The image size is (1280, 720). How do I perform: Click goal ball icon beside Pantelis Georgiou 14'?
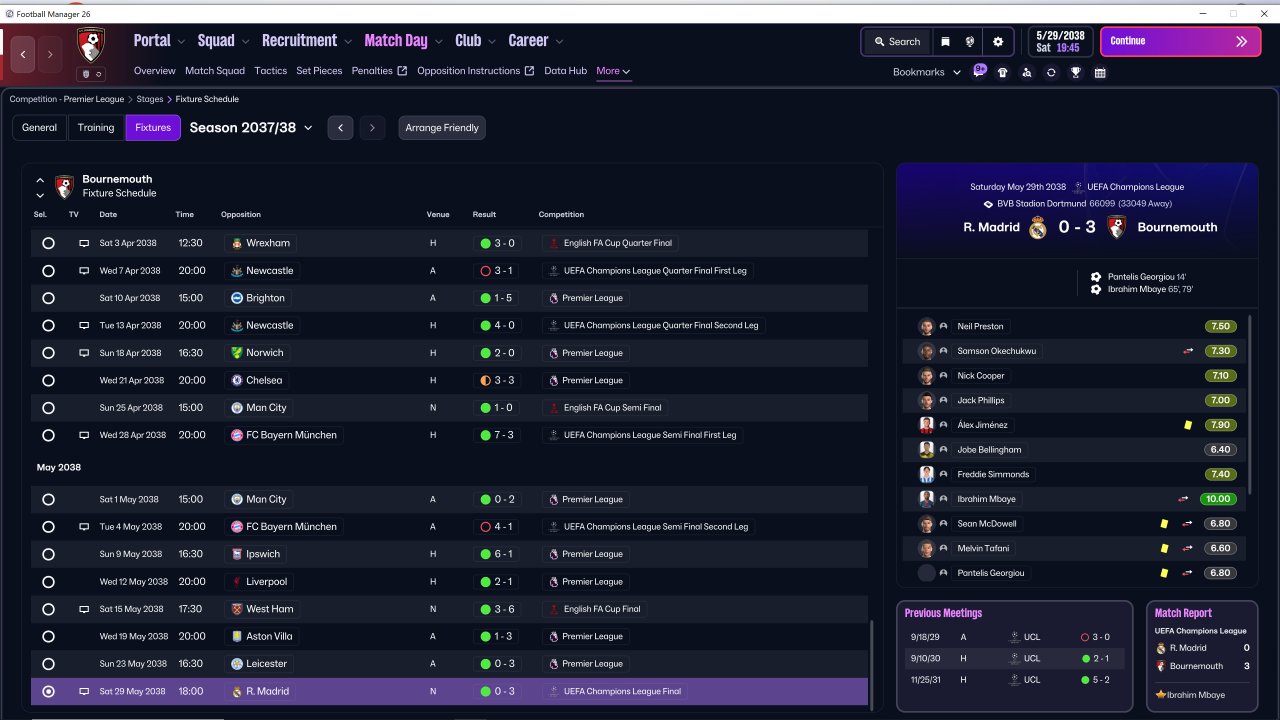point(1096,277)
